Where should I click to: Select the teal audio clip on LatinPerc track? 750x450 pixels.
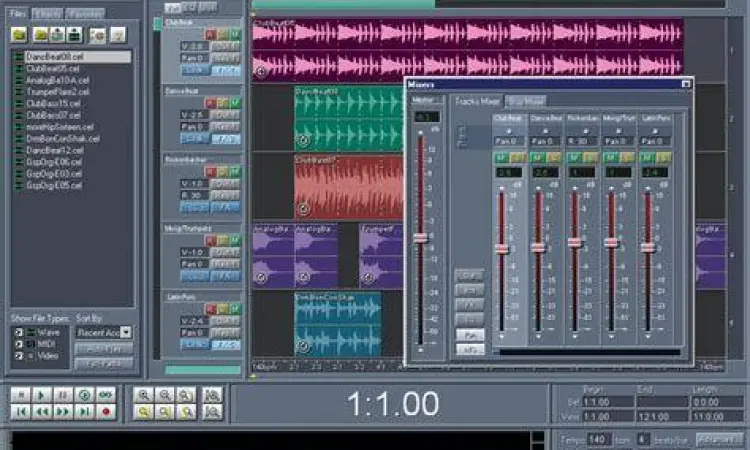tap(338, 325)
